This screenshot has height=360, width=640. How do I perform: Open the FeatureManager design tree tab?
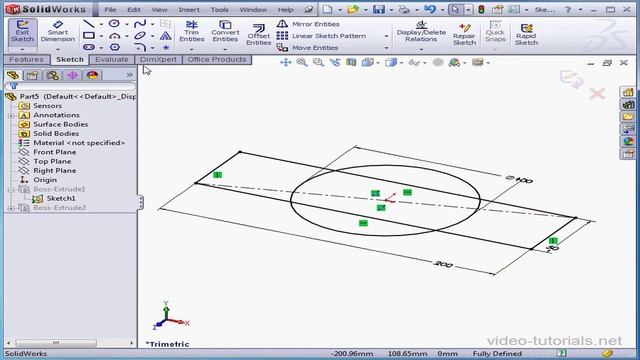13,75
